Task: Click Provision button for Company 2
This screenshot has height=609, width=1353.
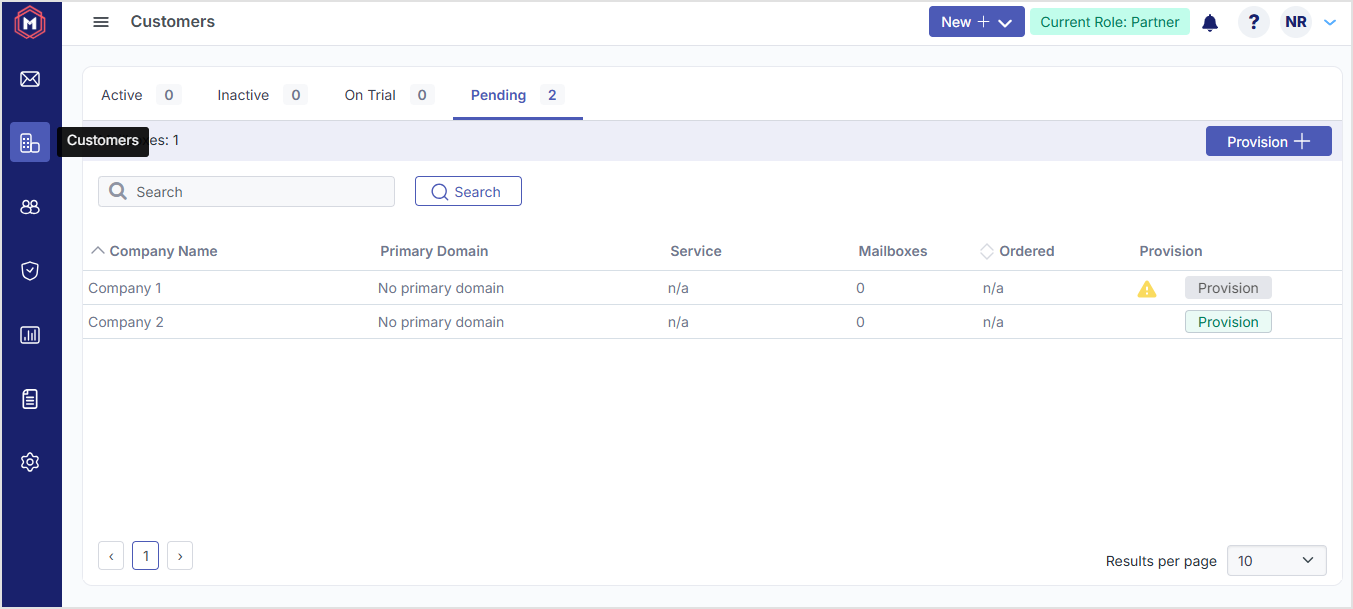Action: (x=1228, y=322)
